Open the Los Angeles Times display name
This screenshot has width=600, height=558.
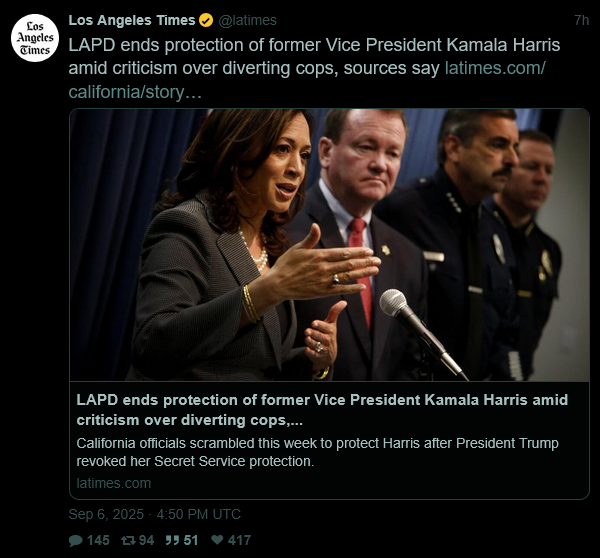tap(132, 20)
